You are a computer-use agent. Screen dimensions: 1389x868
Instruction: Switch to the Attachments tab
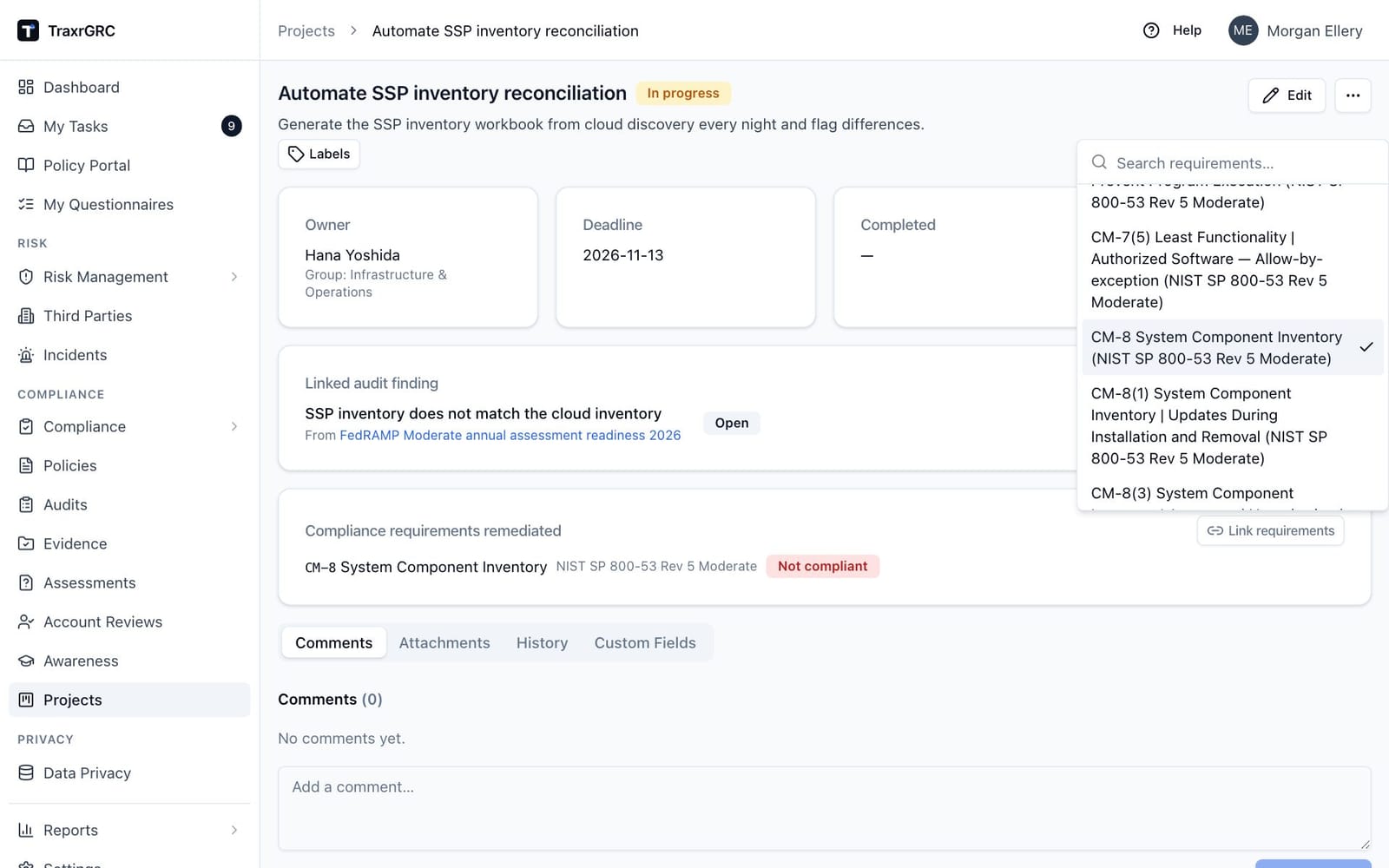pos(444,642)
